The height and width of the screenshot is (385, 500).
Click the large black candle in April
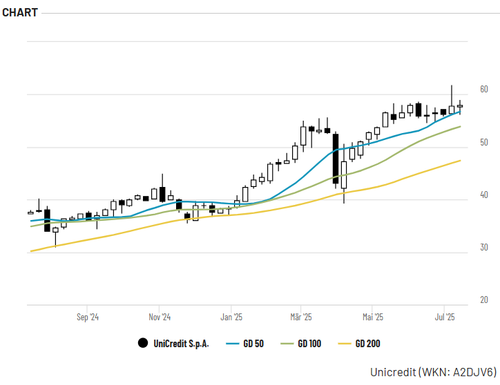tap(336, 159)
